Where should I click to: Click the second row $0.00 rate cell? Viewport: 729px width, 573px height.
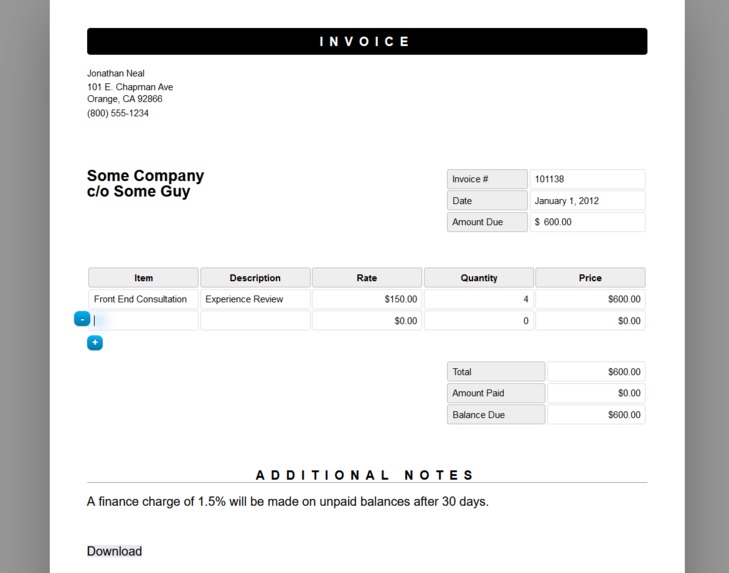tap(367, 321)
